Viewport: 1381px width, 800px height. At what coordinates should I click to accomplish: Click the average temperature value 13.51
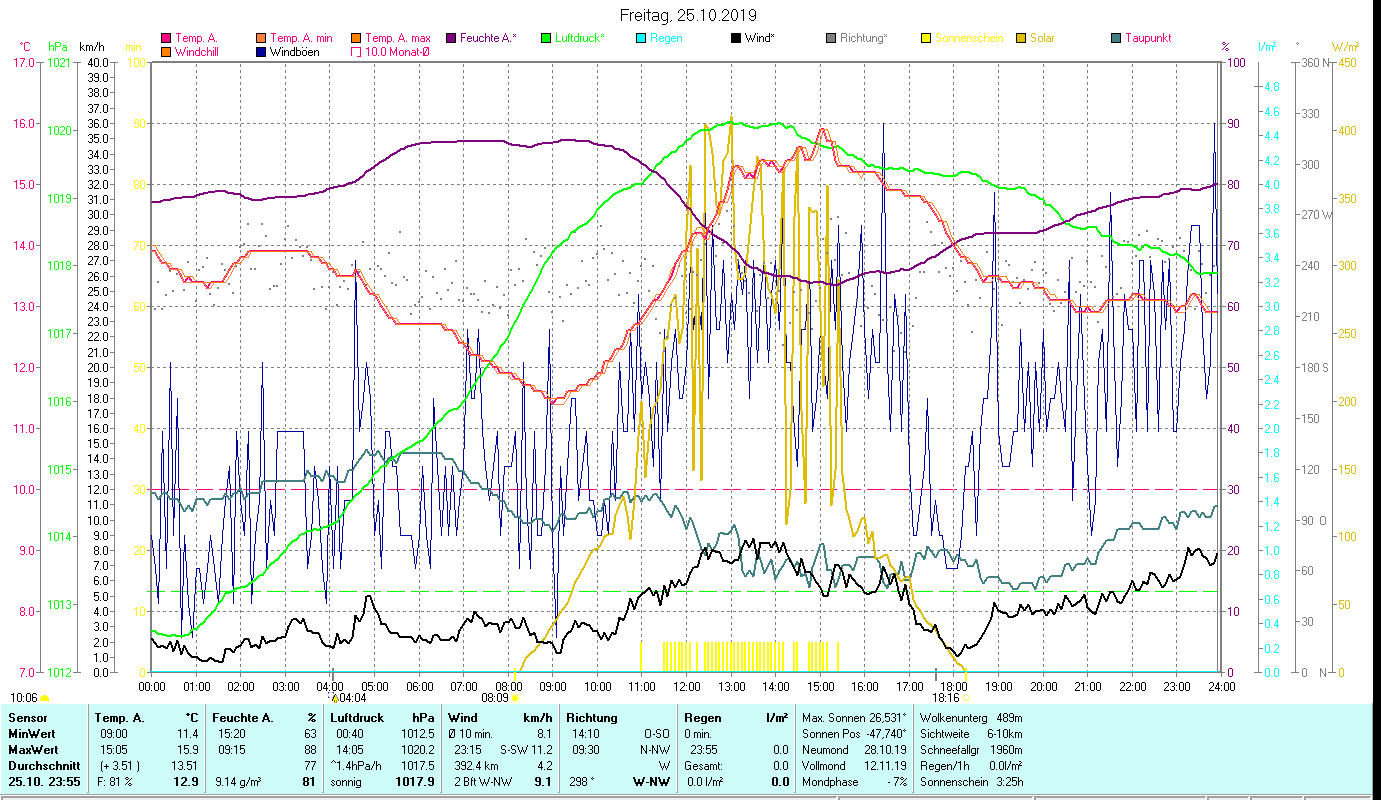click(x=185, y=766)
